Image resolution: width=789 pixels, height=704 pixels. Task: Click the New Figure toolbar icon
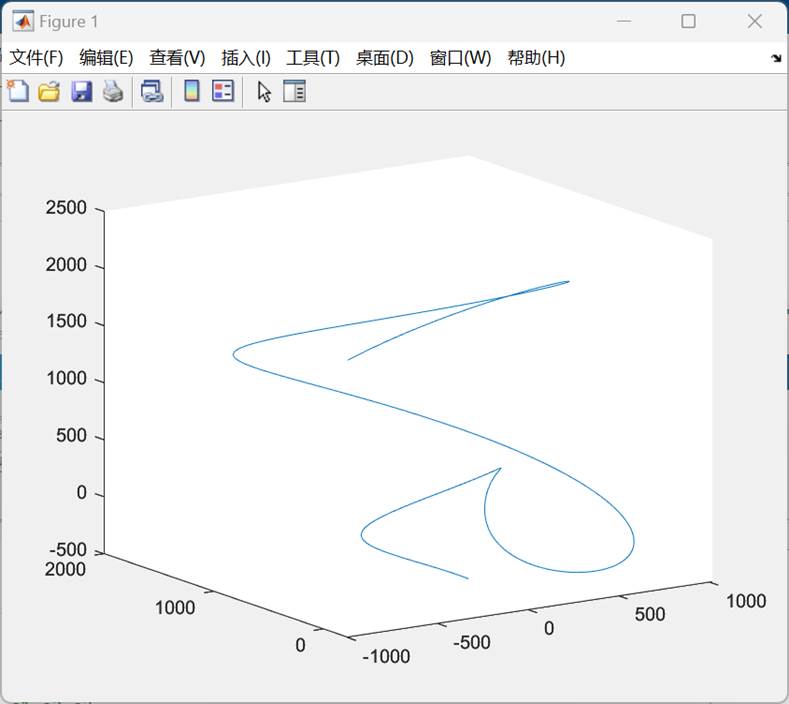point(18,92)
